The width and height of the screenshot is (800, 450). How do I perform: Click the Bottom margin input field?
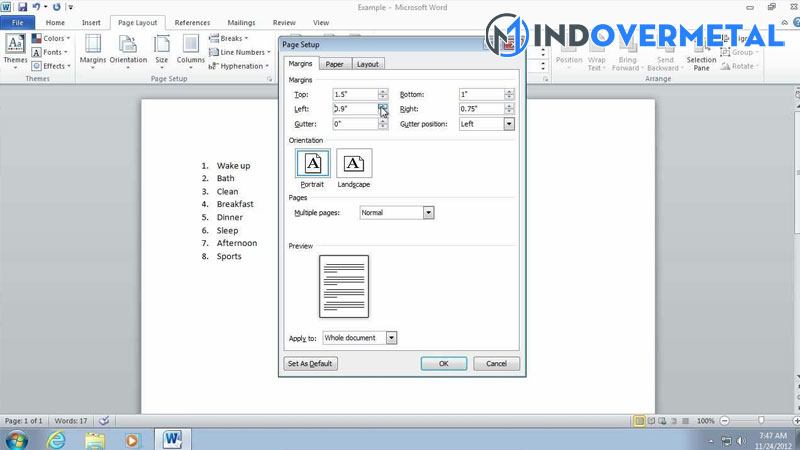coord(482,94)
